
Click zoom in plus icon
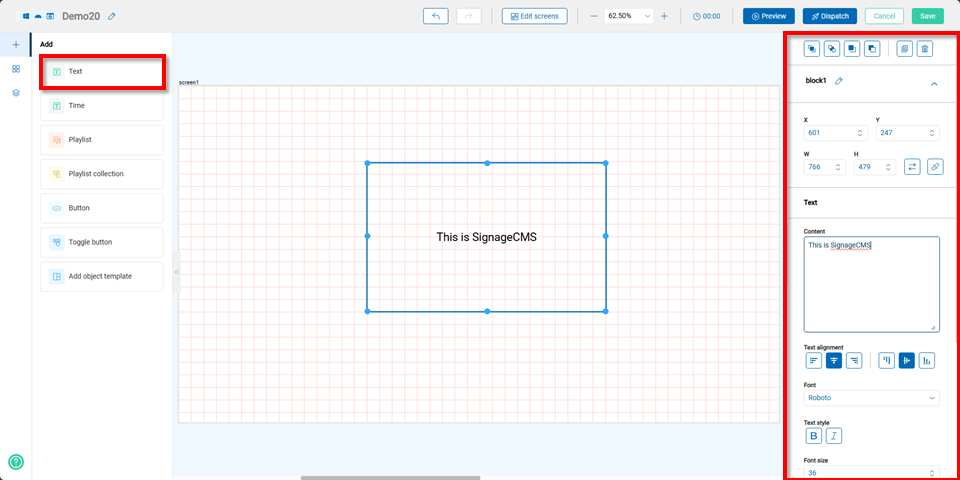pos(664,16)
